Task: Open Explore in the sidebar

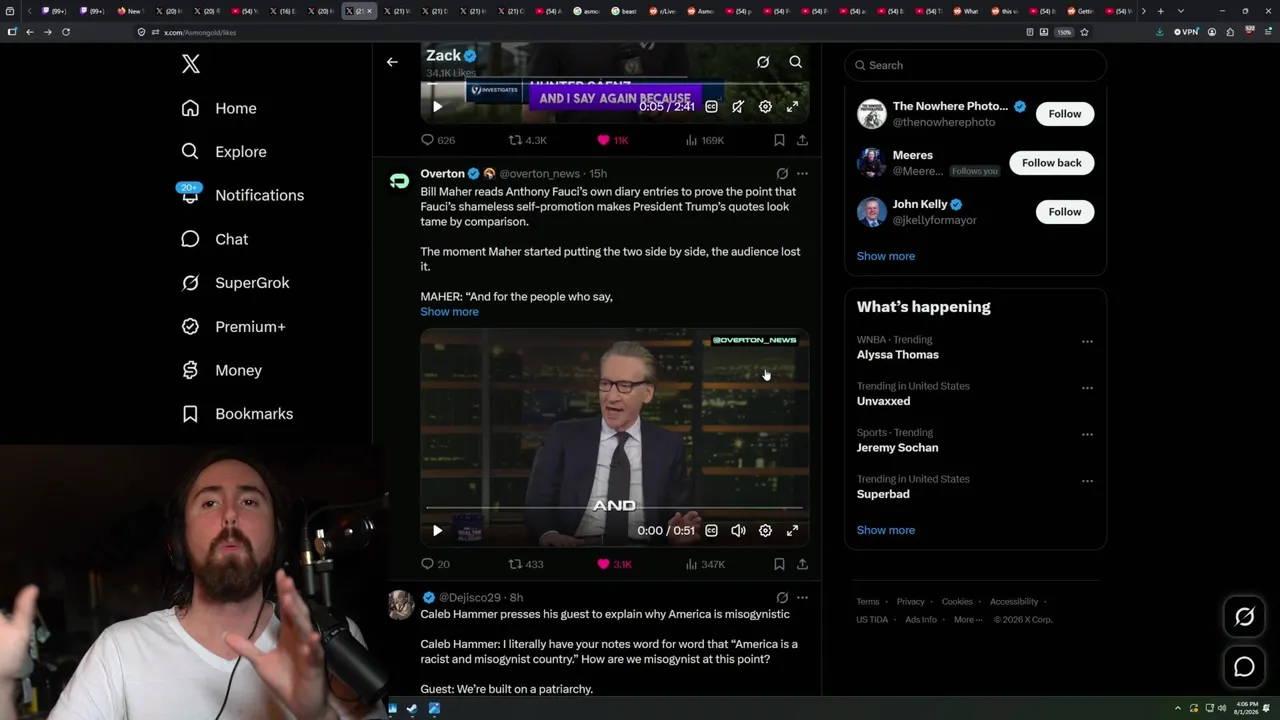Action: [x=224, y=152]
